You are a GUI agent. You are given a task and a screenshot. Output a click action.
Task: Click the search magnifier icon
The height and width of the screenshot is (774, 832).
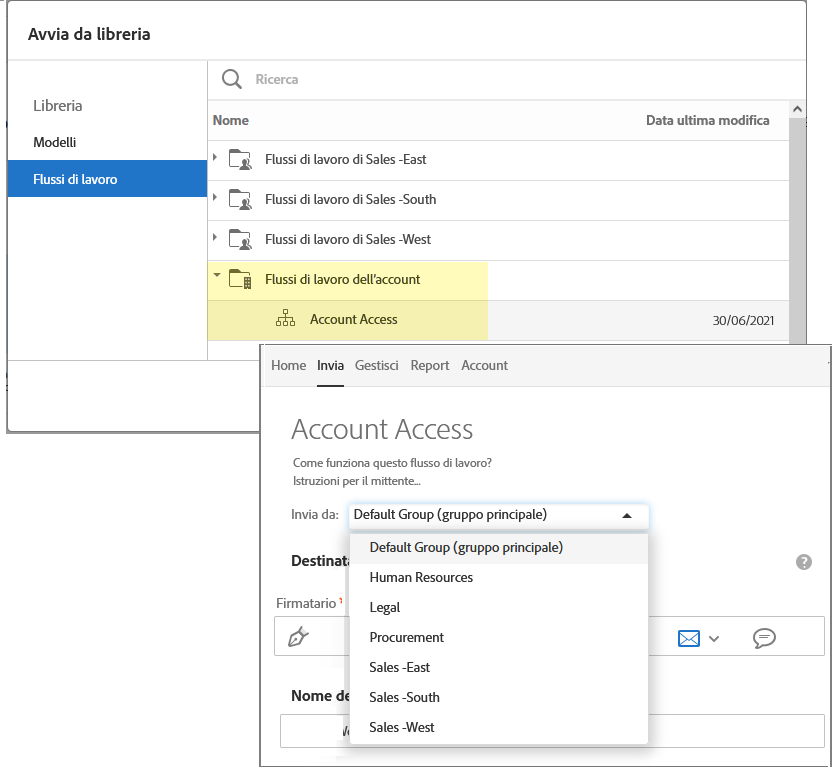(232, 79)
